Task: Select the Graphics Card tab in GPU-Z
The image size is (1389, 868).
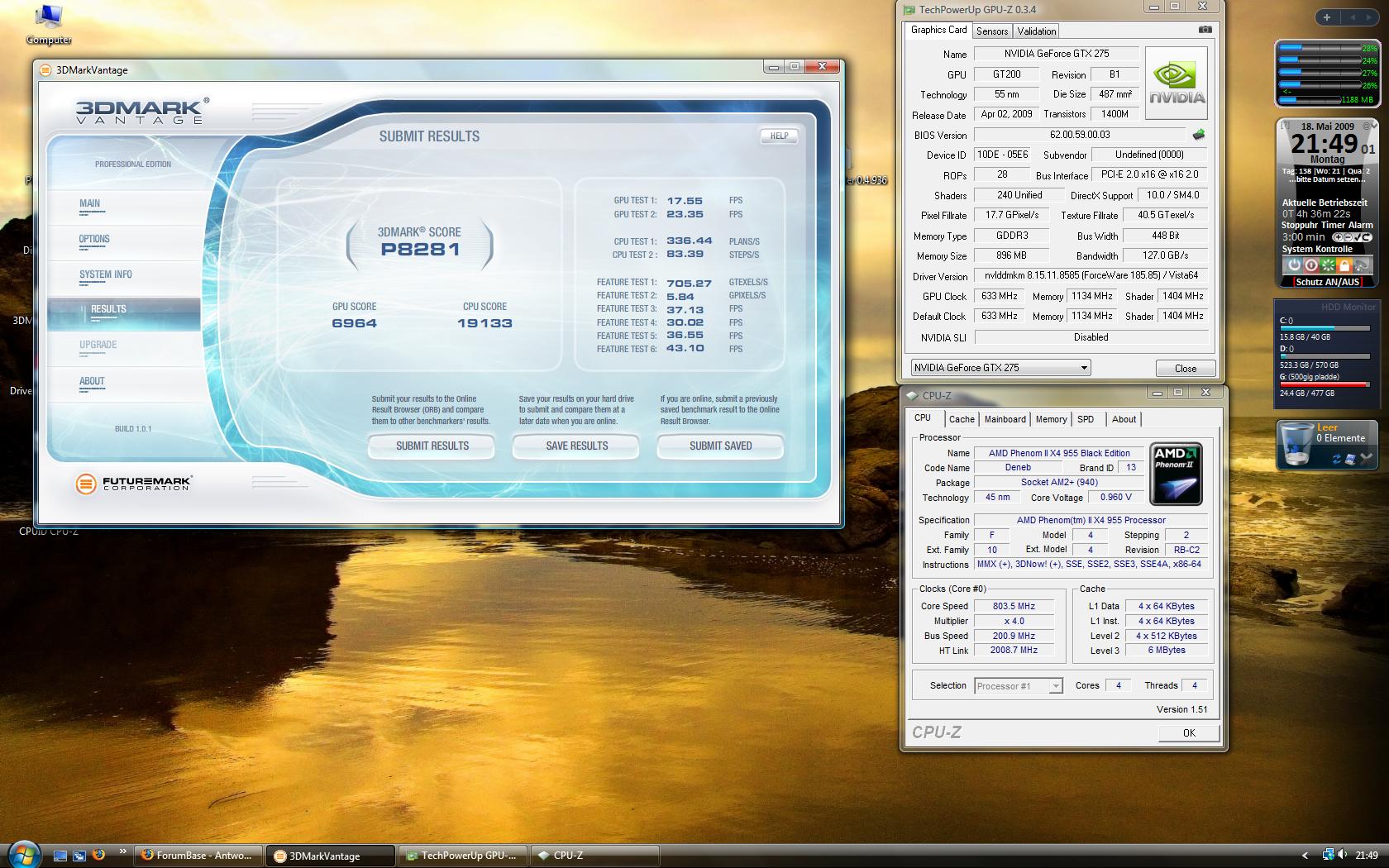Action: pos(939,30)
